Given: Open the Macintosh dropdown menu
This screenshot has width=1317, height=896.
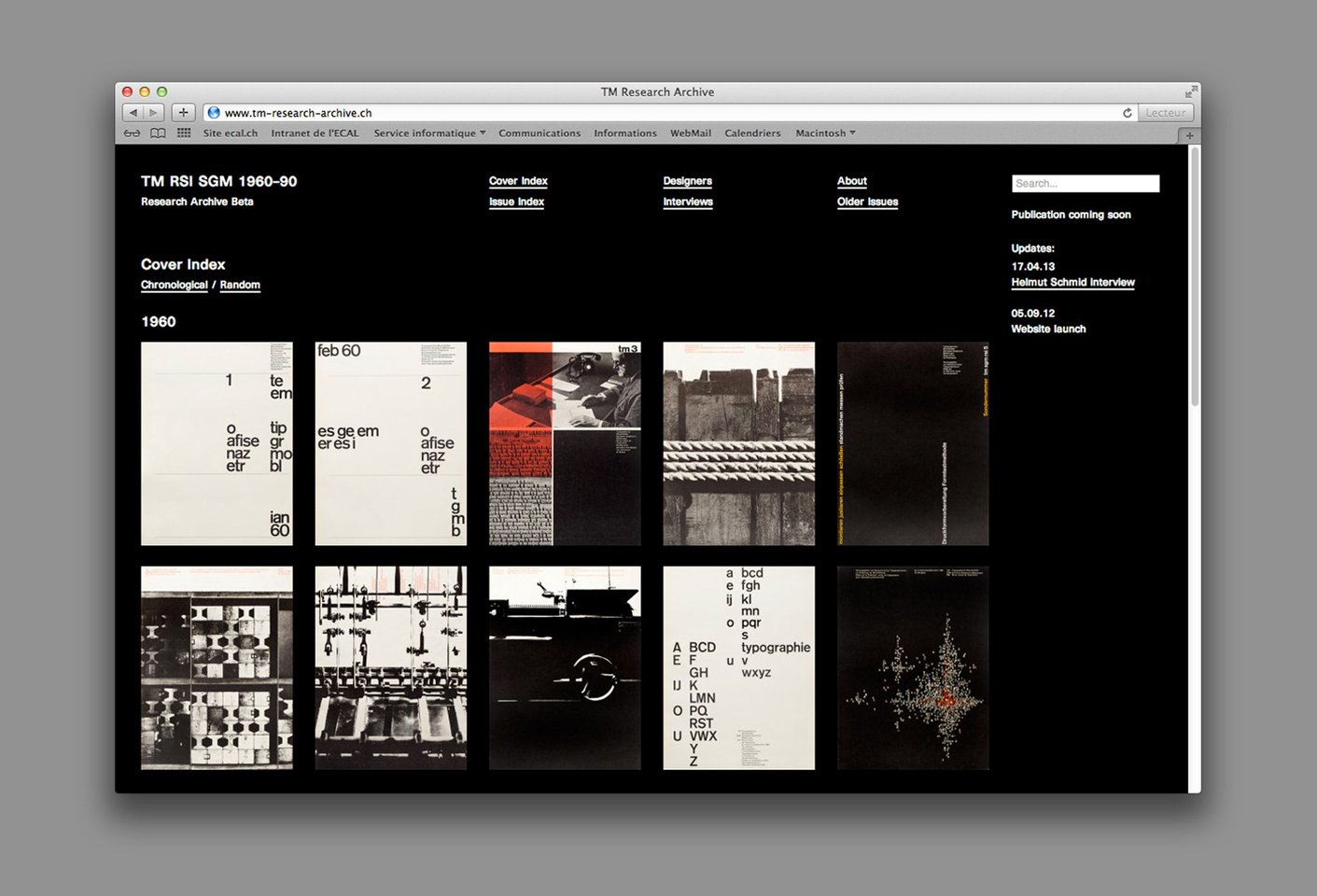Looking at the screenshot, I should [x=824, y=133].
